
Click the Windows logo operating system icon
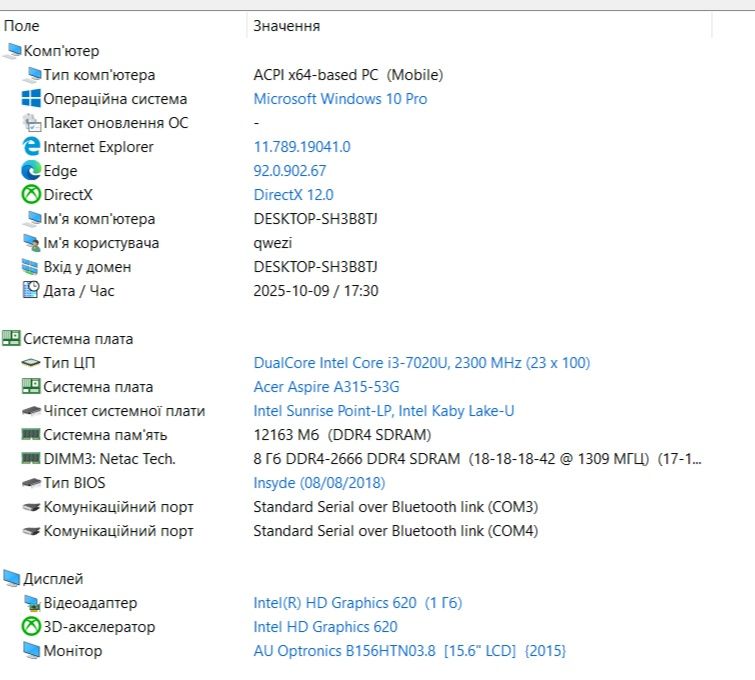point(31,99)
